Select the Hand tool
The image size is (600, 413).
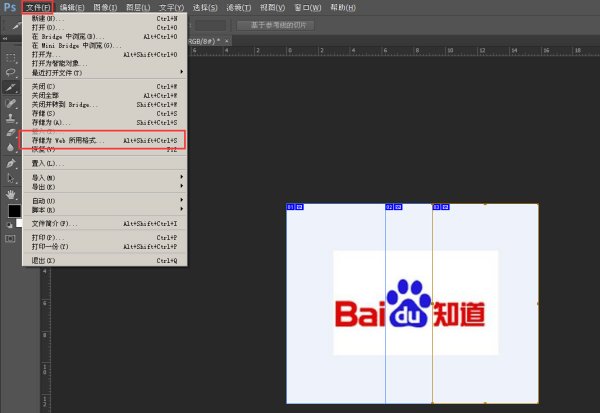tap(11, 194)
